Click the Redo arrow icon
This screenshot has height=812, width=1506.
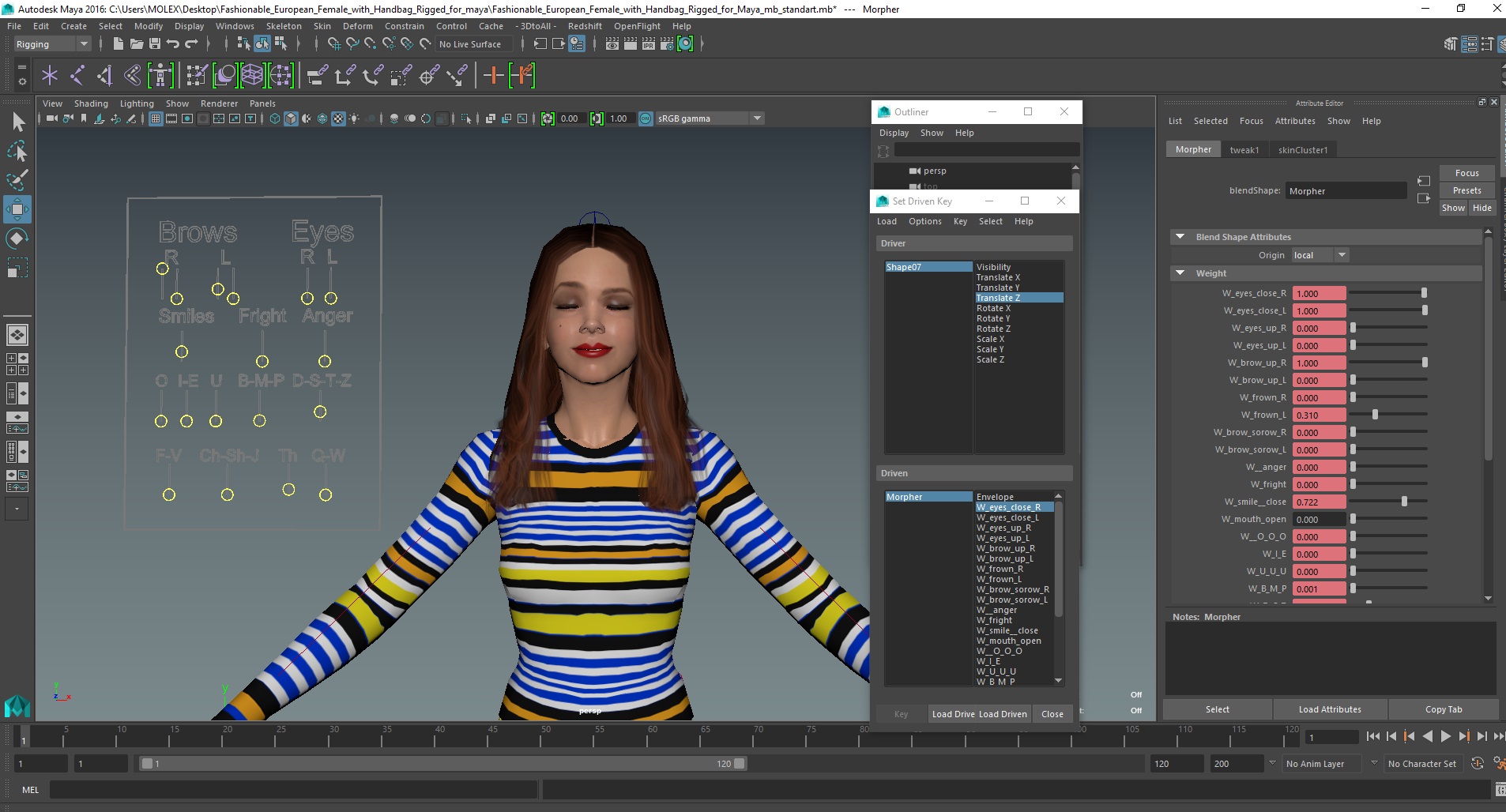[191, 43]
